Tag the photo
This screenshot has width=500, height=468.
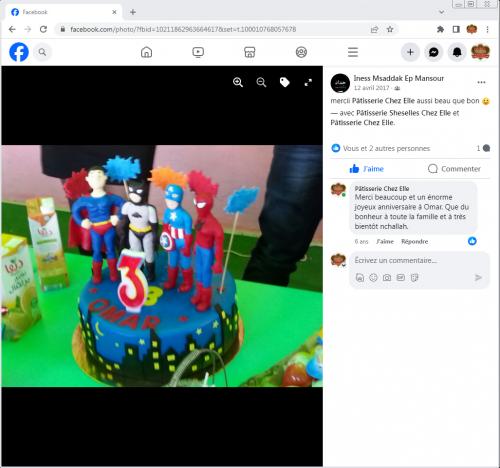point(285,82)
